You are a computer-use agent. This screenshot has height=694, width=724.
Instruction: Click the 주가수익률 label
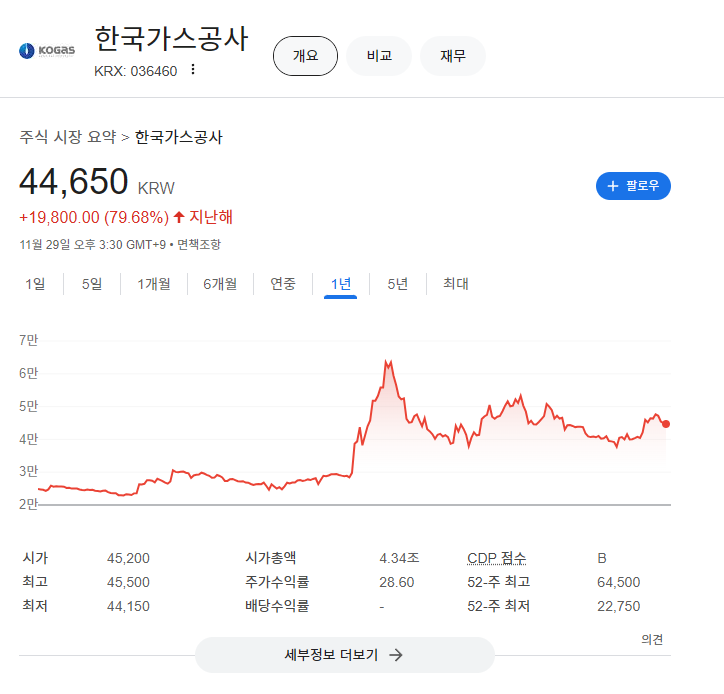[277, 582]
